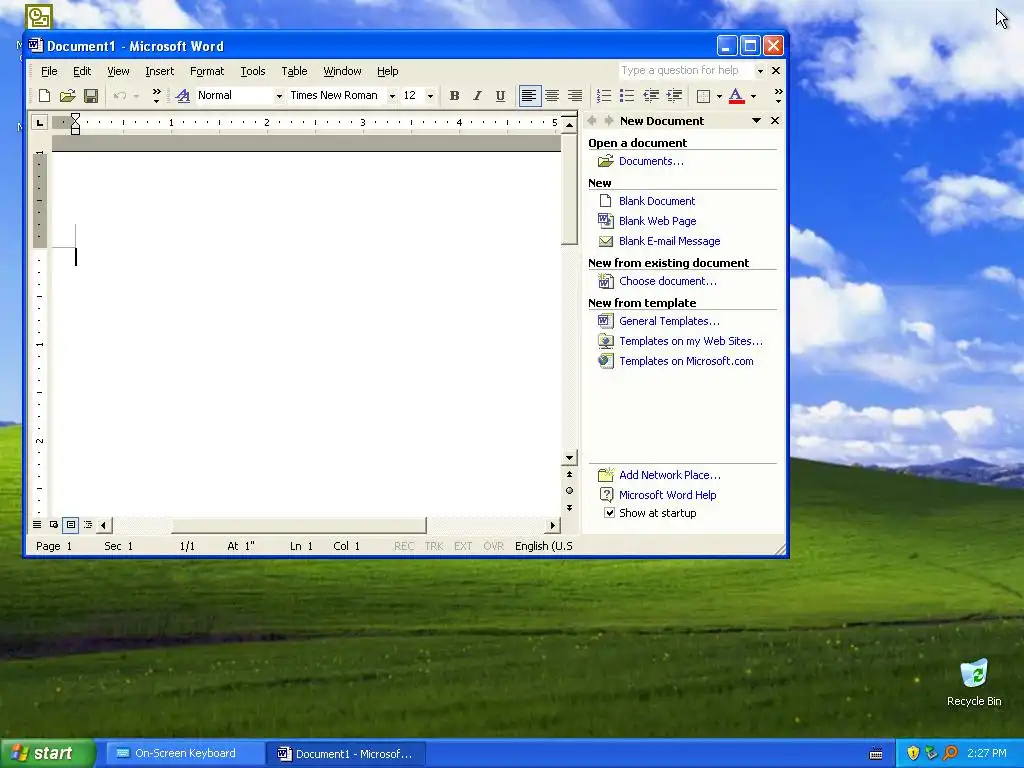The height and width of the screenshot is (768, 1024).
Task: Toggle OVR overtype indicator
Action: click(494, 546)
